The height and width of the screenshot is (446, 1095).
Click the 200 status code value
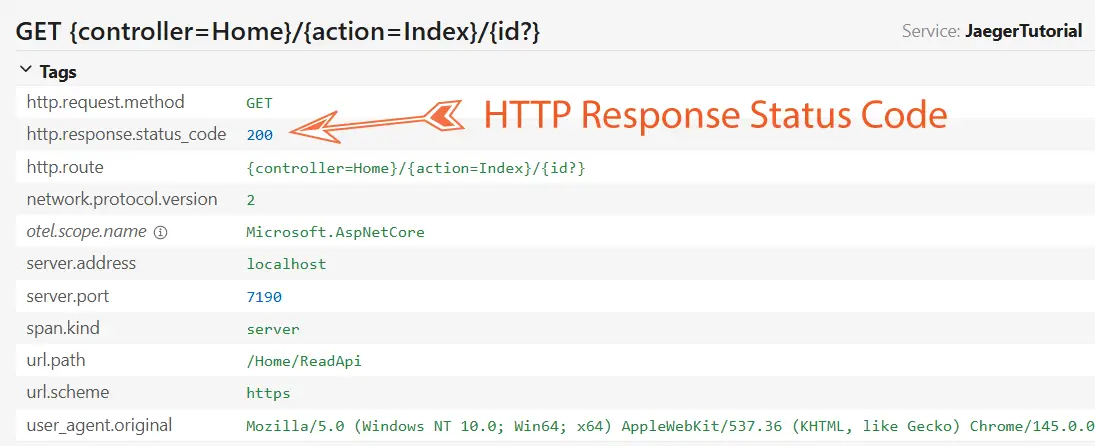pyautogui.click(x=259, y=135)
